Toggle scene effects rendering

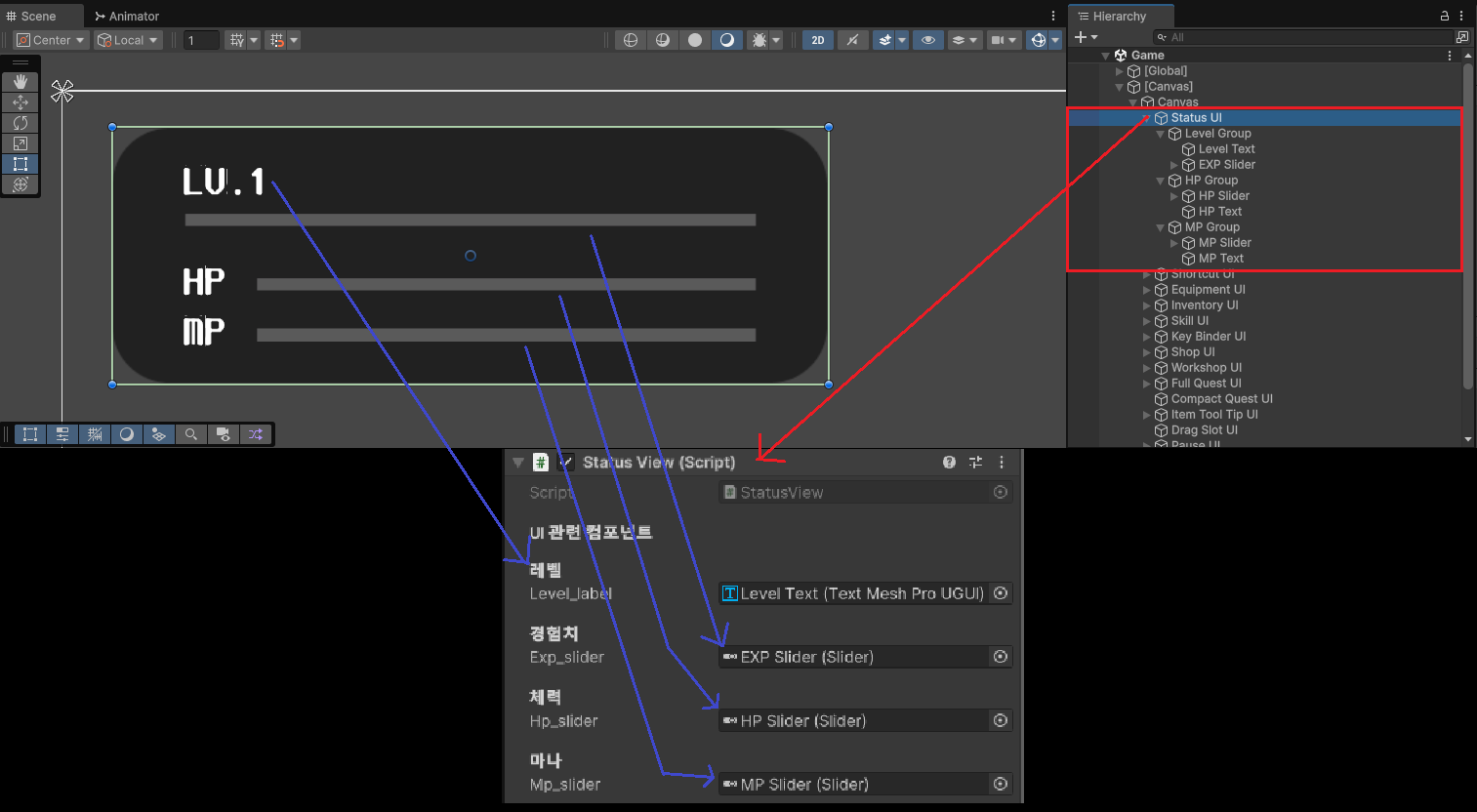[x=885, y=40]
